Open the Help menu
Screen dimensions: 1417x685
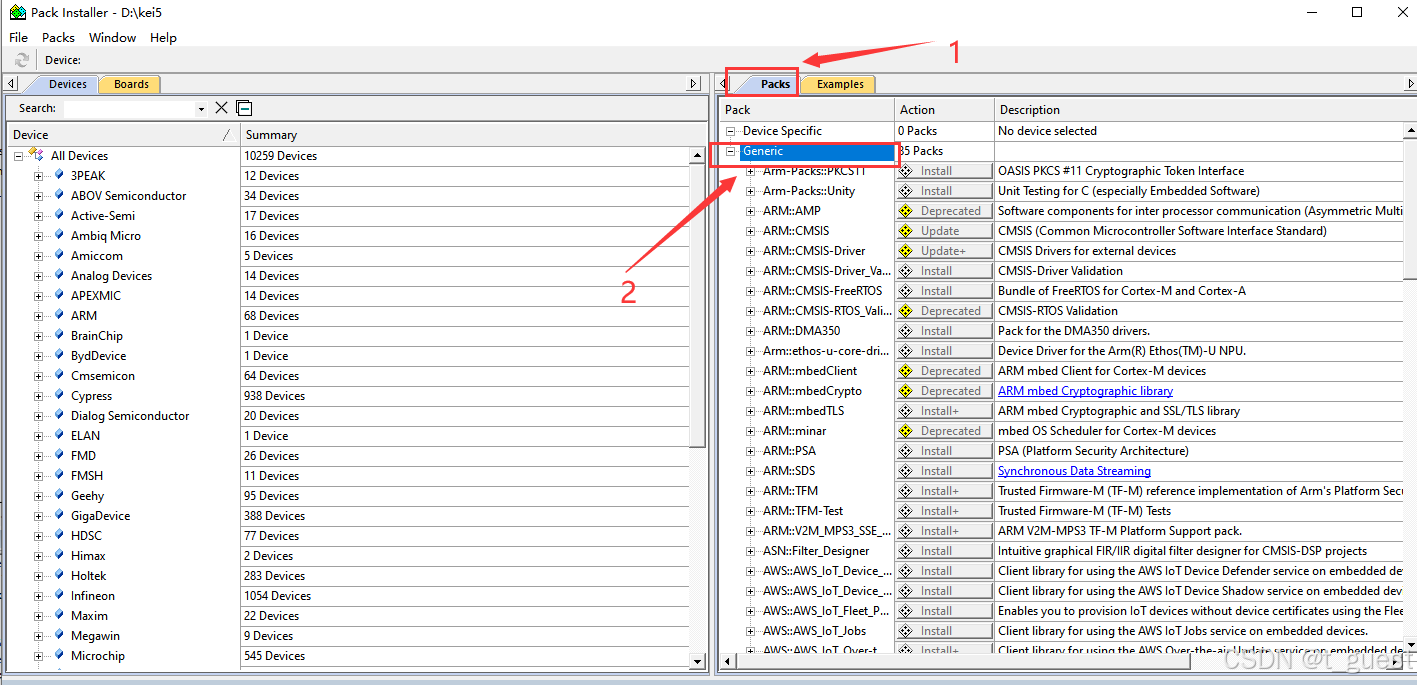click(163, 37)
